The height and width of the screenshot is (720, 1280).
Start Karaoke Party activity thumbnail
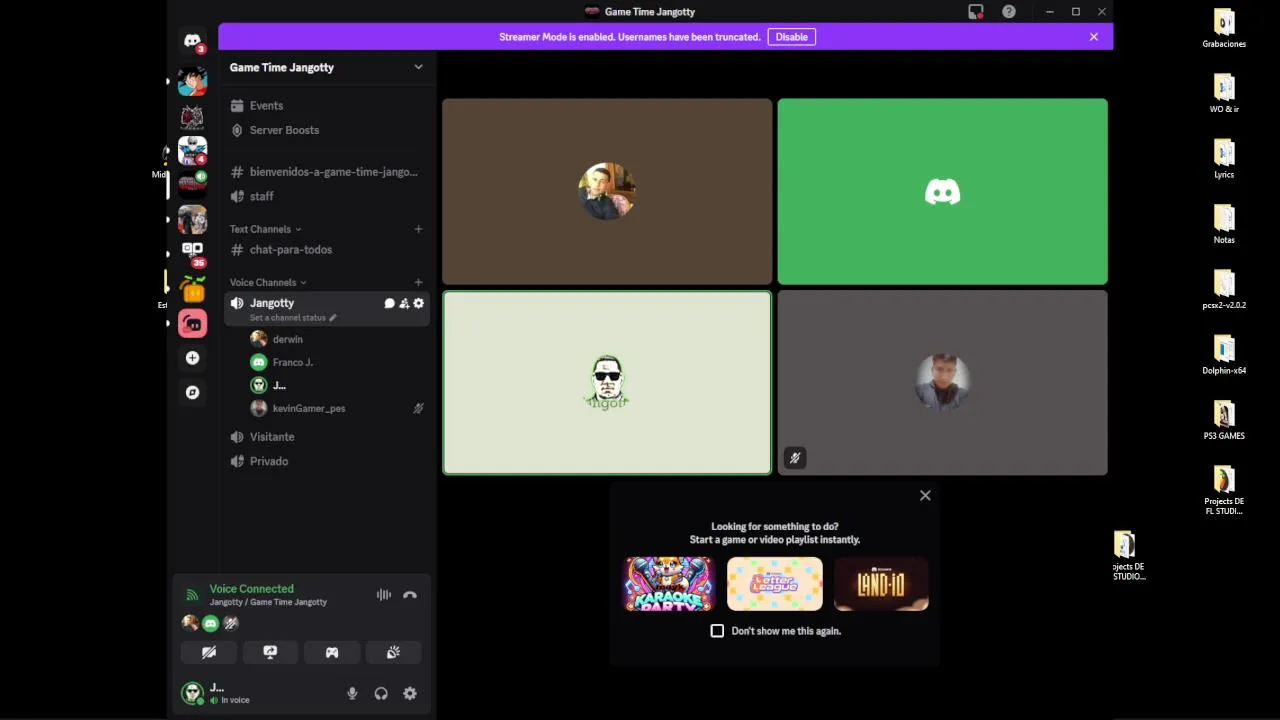click(x=669, y=584)
